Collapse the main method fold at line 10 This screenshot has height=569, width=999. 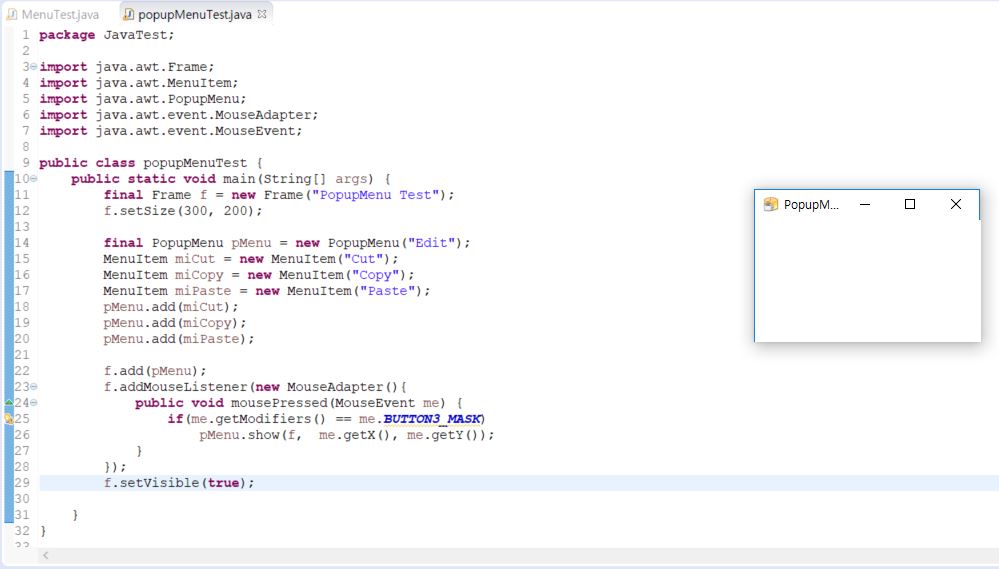[34, 178]
